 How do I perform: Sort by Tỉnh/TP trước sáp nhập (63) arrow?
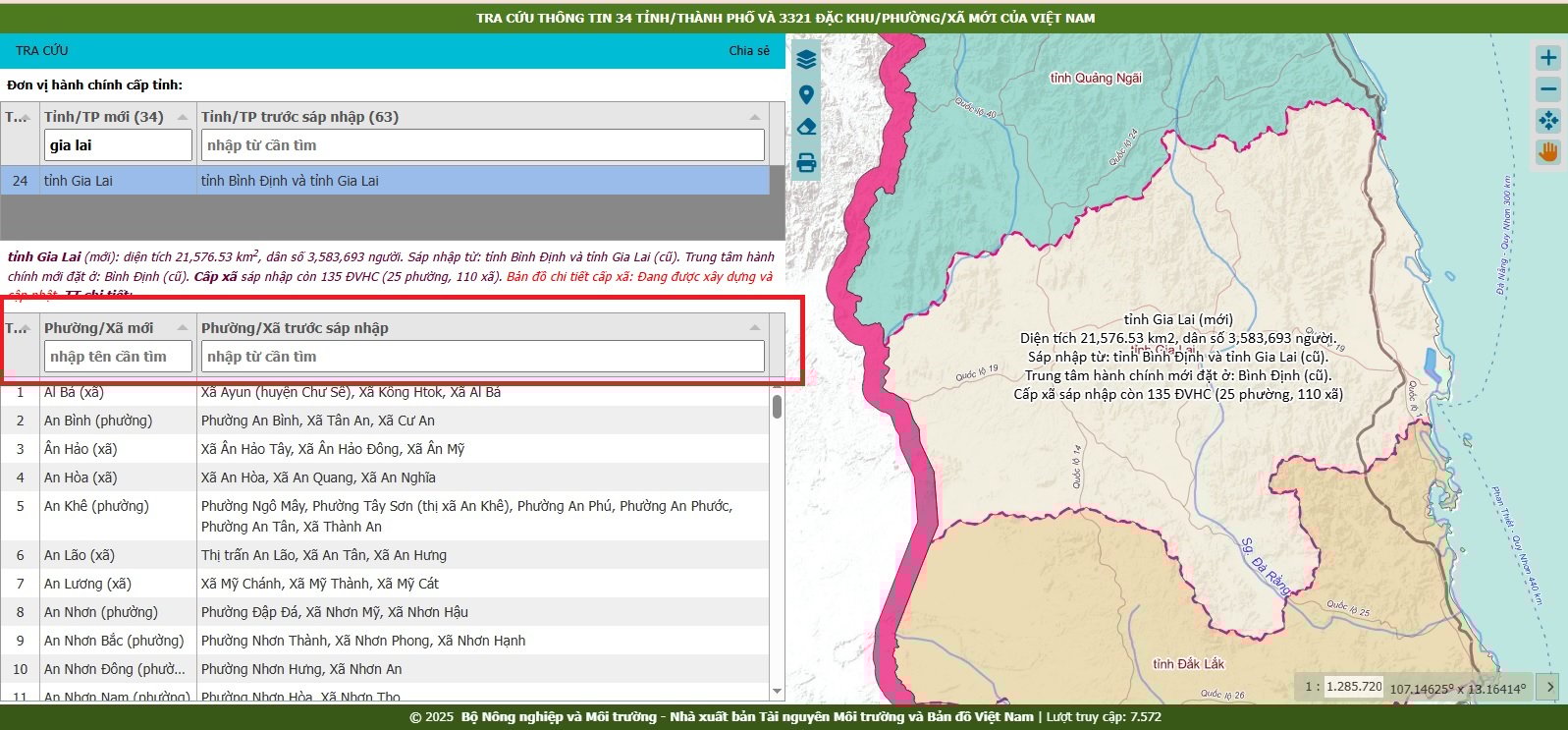point(754,117)
